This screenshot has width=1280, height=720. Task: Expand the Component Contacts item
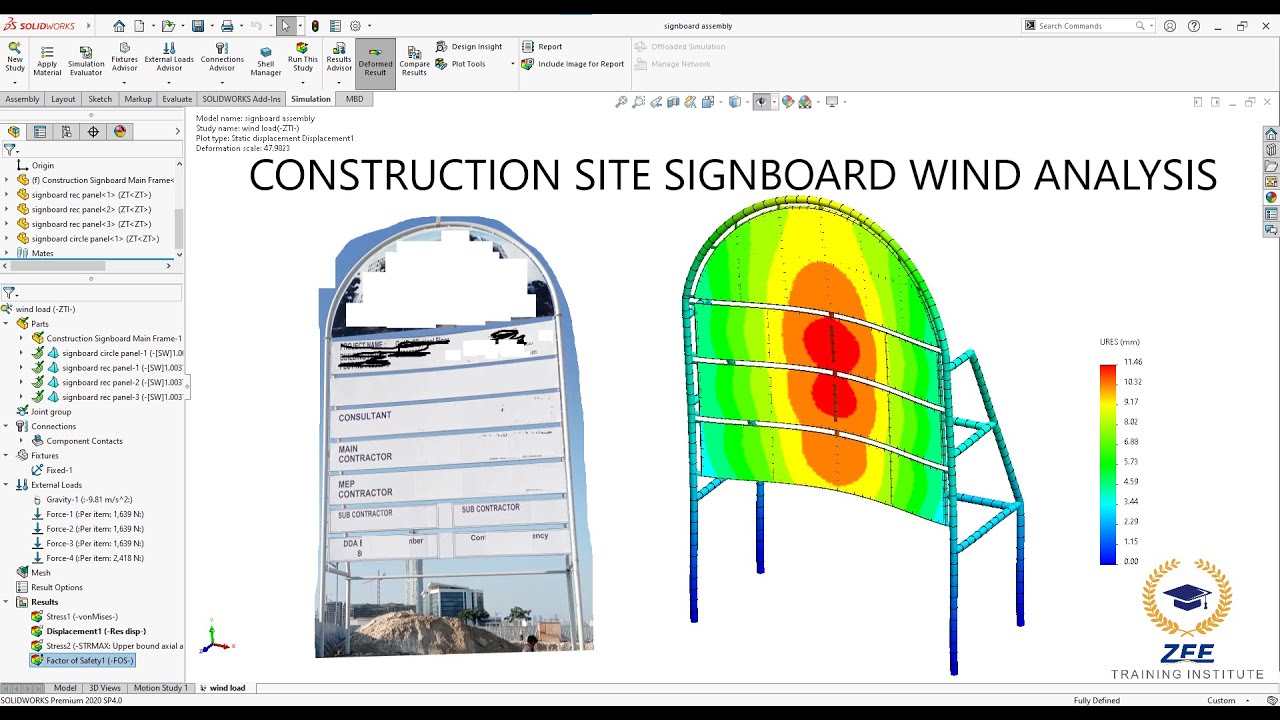coord(21,441)
